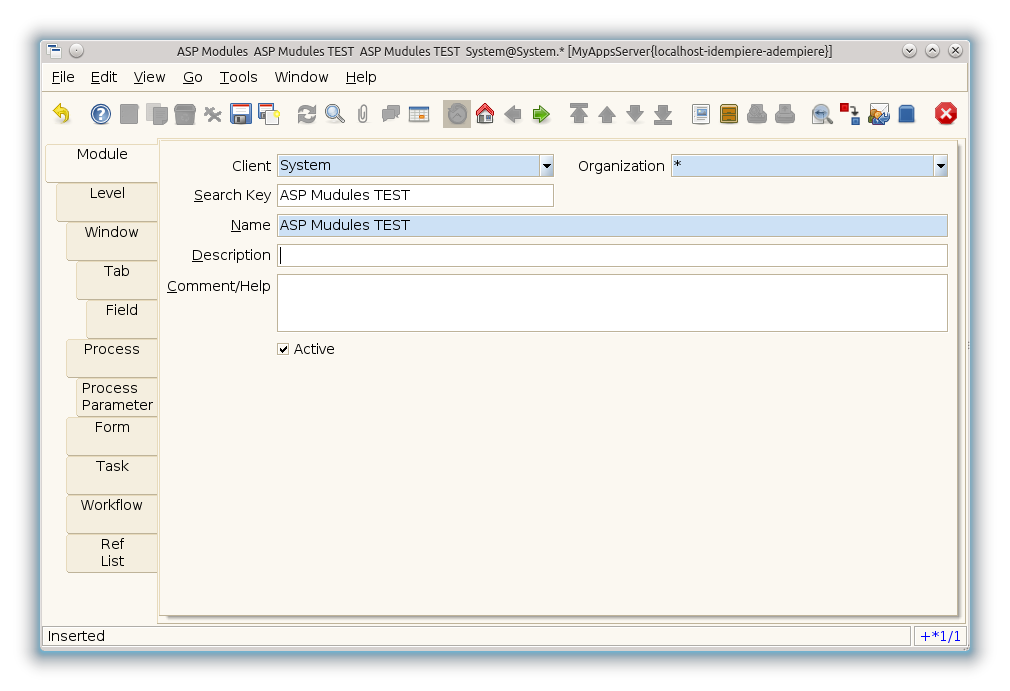The image size is (1010, 691).
Task: Switch to the Process Parameter tab
Action: [x=117, y=397]
